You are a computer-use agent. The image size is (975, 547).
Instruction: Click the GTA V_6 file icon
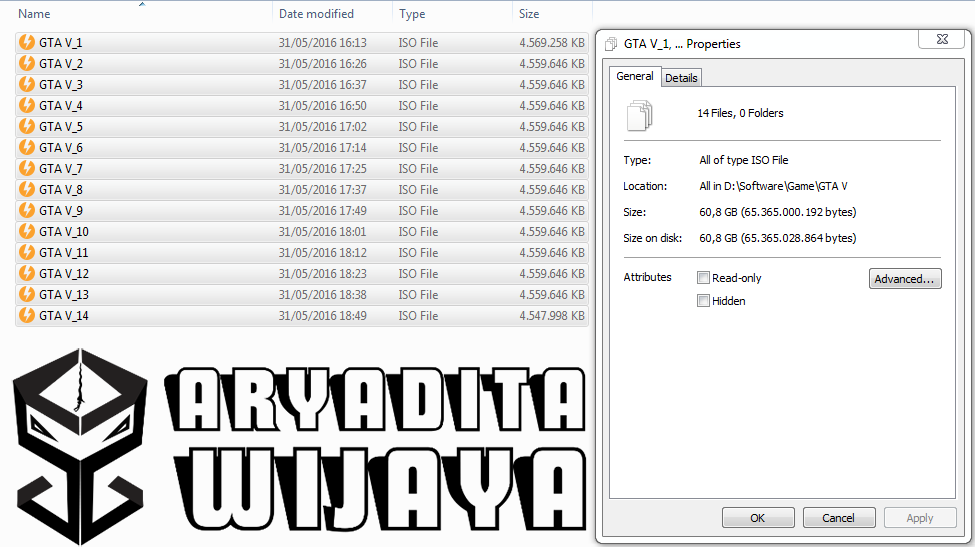(27, 147)
